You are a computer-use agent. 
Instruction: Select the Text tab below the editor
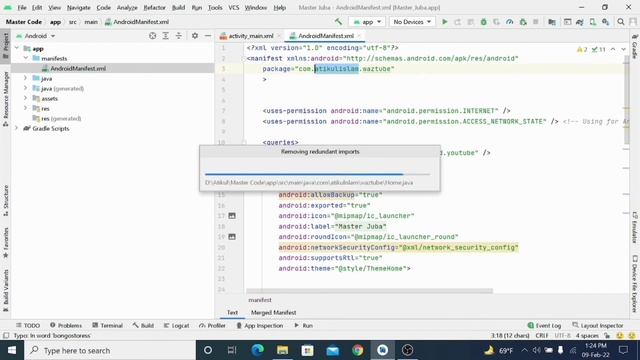click(x=232, y=312)
